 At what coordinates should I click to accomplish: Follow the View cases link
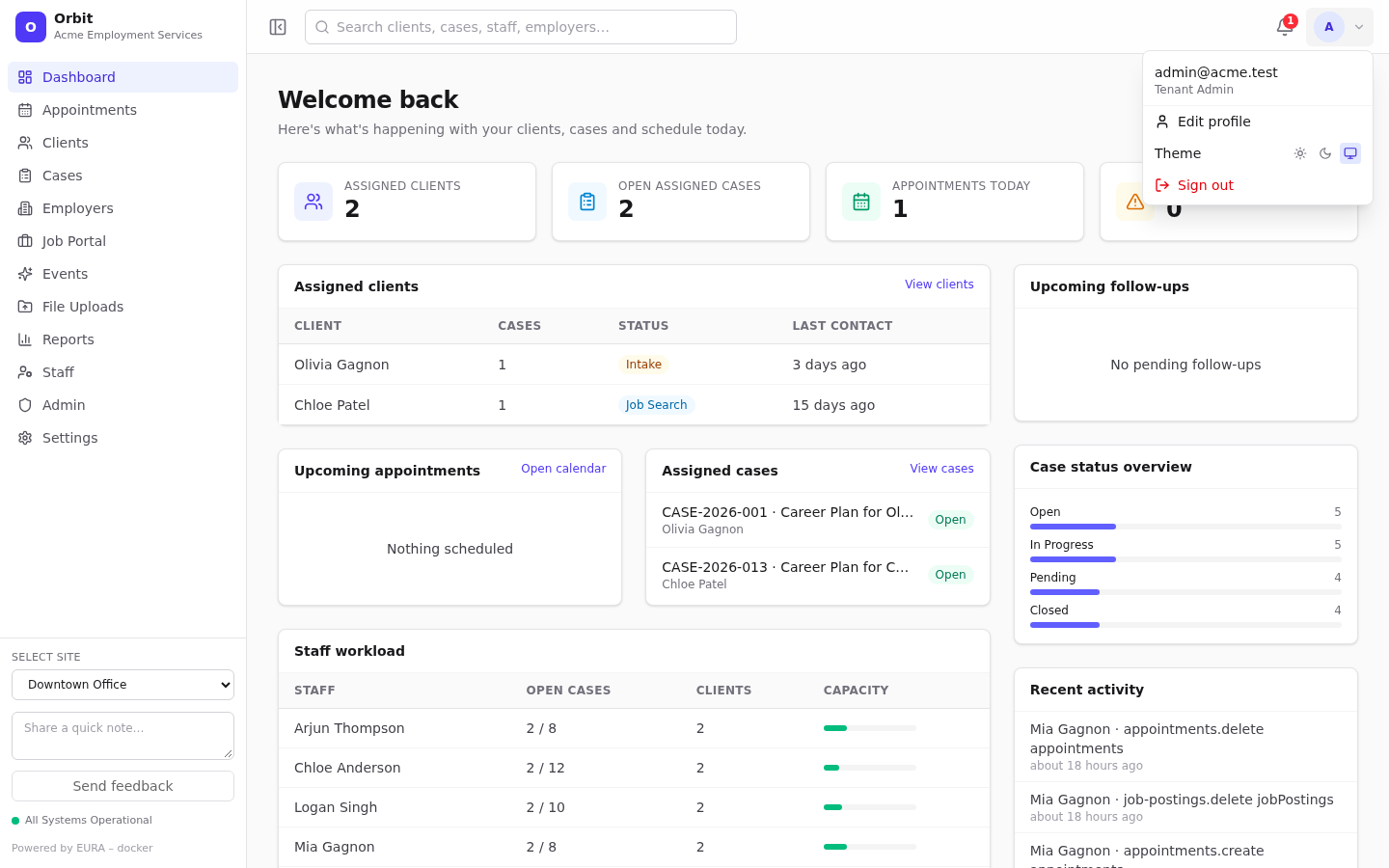coord(941,469)
